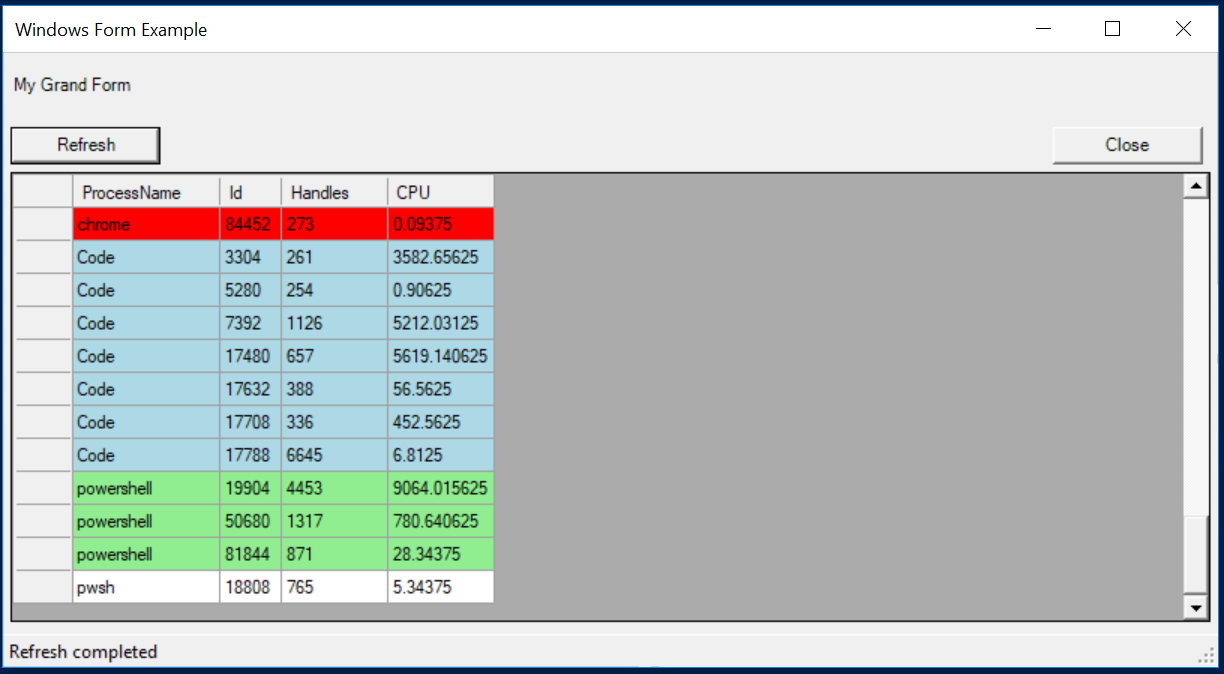Click CPU cell 5619.140625
The image size is (1224, 674).
pyautogui.click(x=440, y=357)
